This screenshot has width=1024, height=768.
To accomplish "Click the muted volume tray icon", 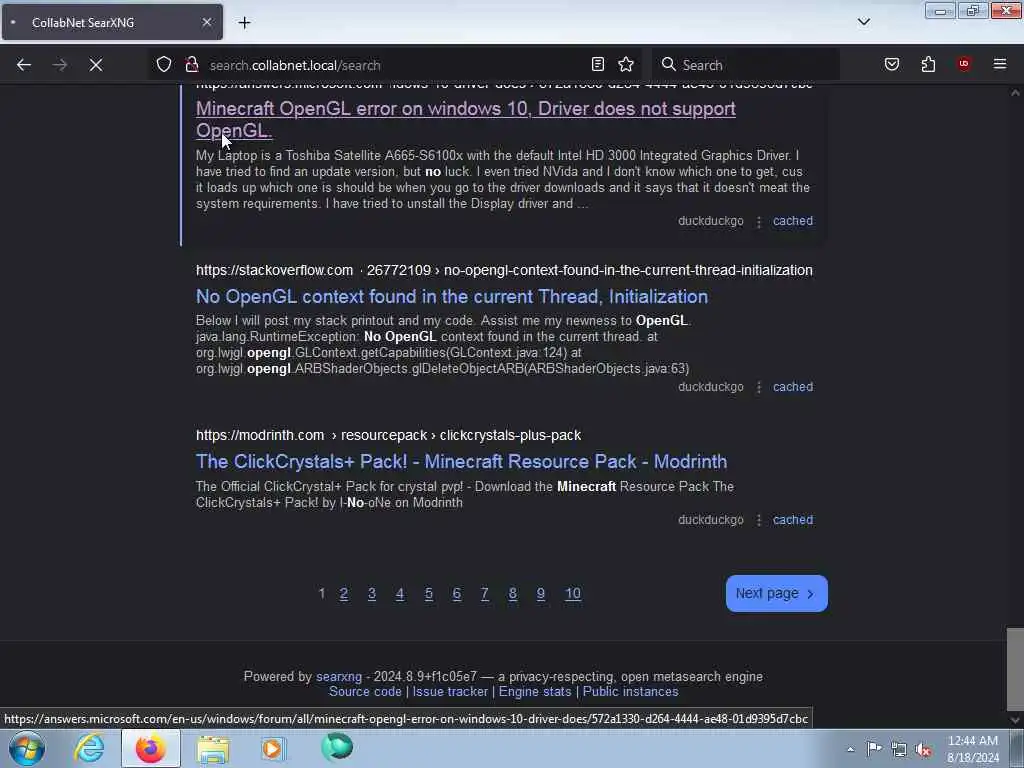I will (x=923, y=750).
